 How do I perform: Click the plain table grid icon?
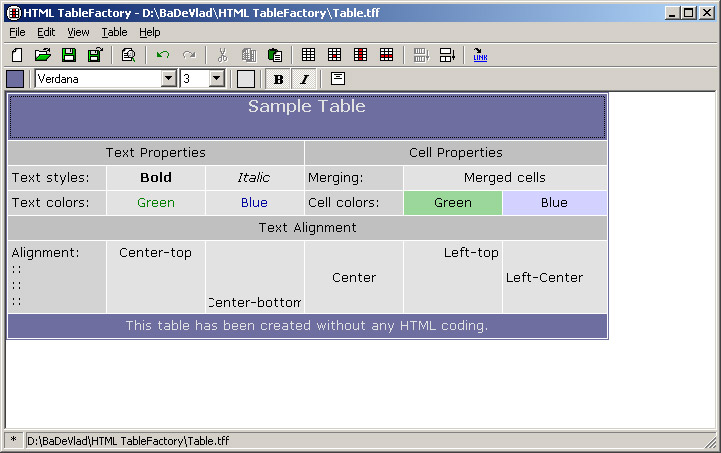[308, 55]
